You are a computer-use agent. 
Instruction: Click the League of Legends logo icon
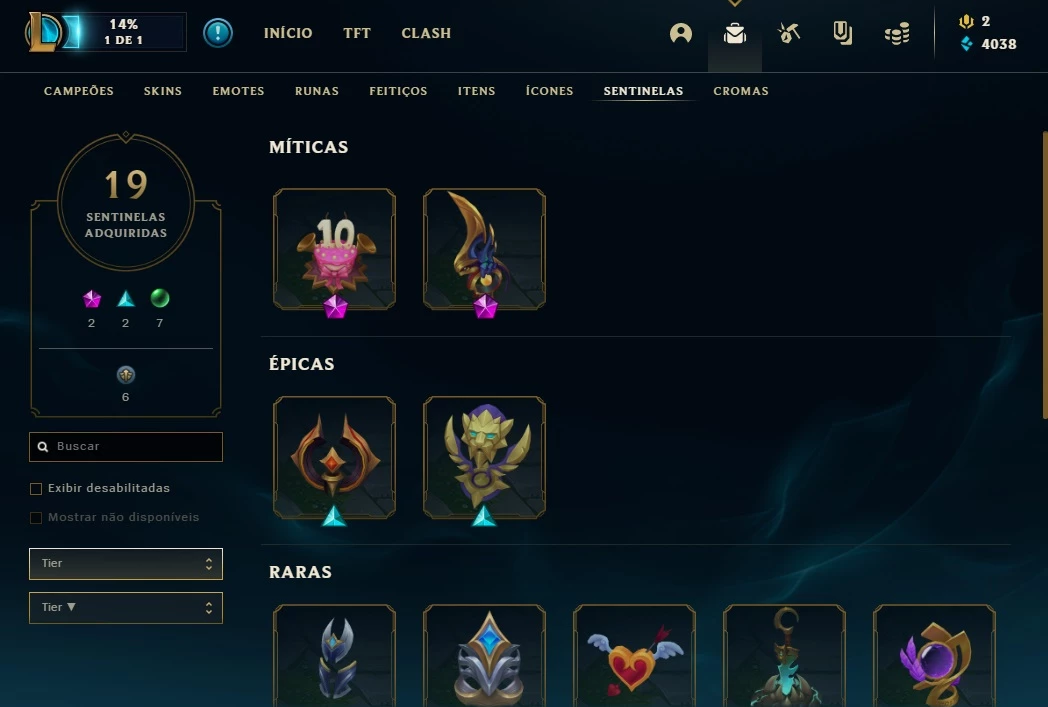pyautogui.click(x=44, y=32)
